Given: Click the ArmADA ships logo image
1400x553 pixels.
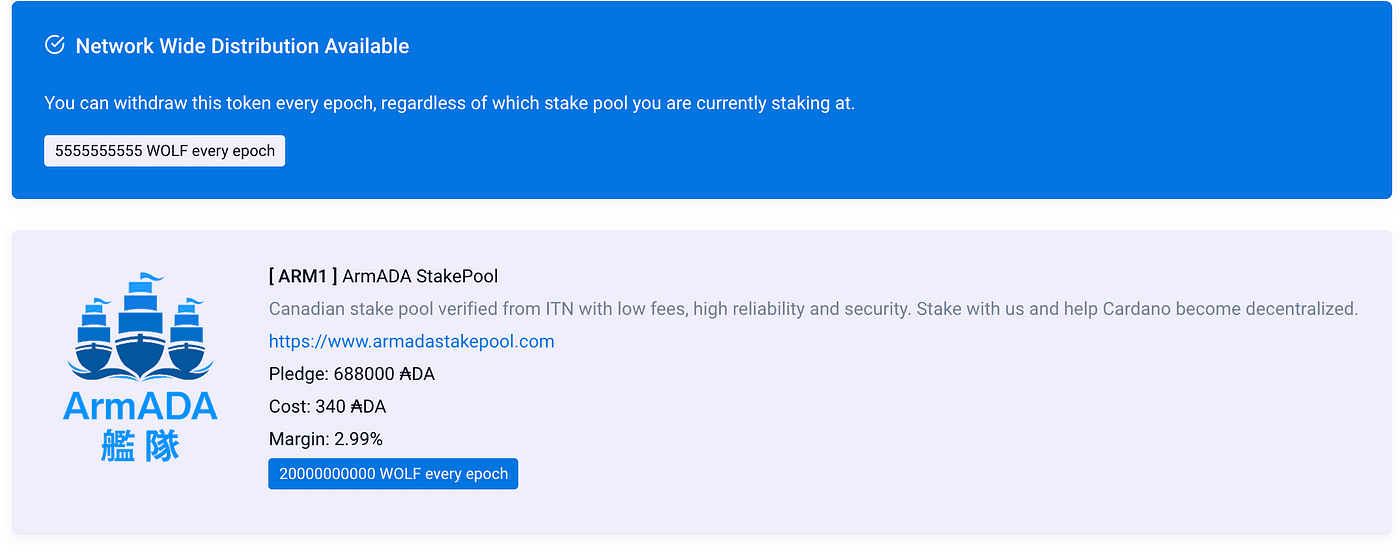Looking at the screenshot, I should tap(140, 366).
